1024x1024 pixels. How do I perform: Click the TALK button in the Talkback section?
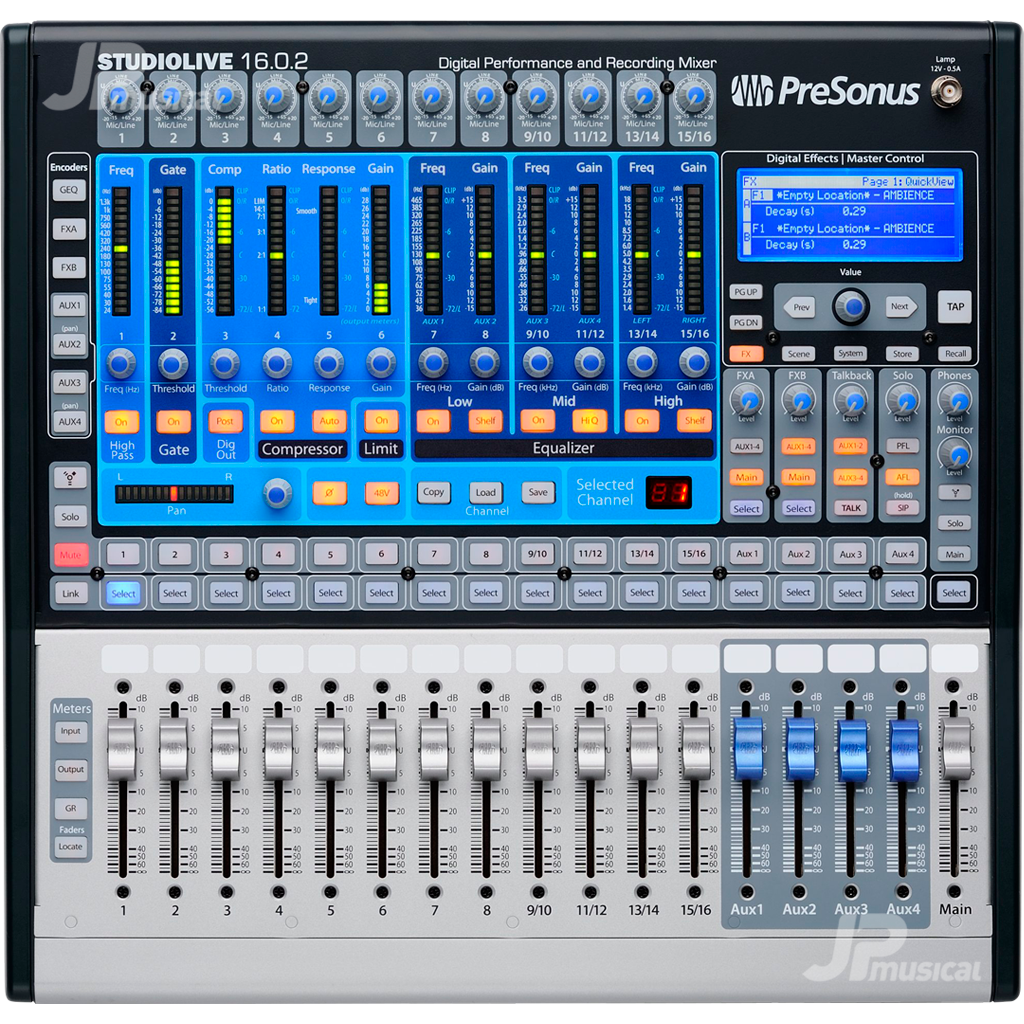click(850, 508)
